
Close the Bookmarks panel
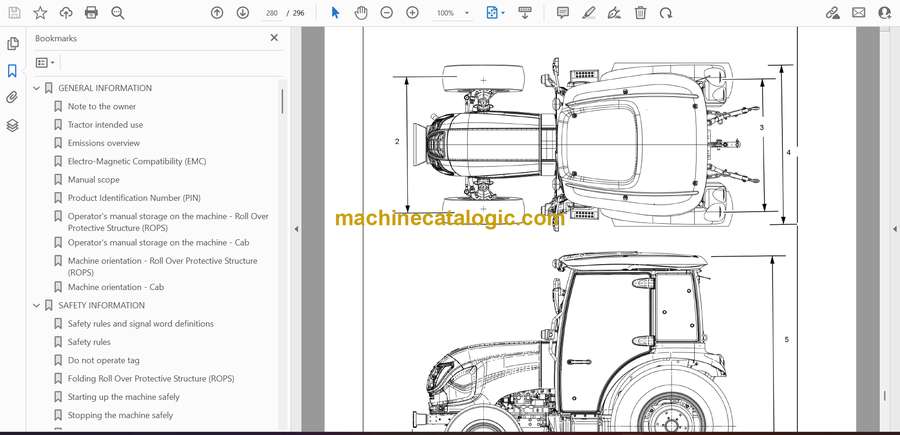(x=274, y=38)
